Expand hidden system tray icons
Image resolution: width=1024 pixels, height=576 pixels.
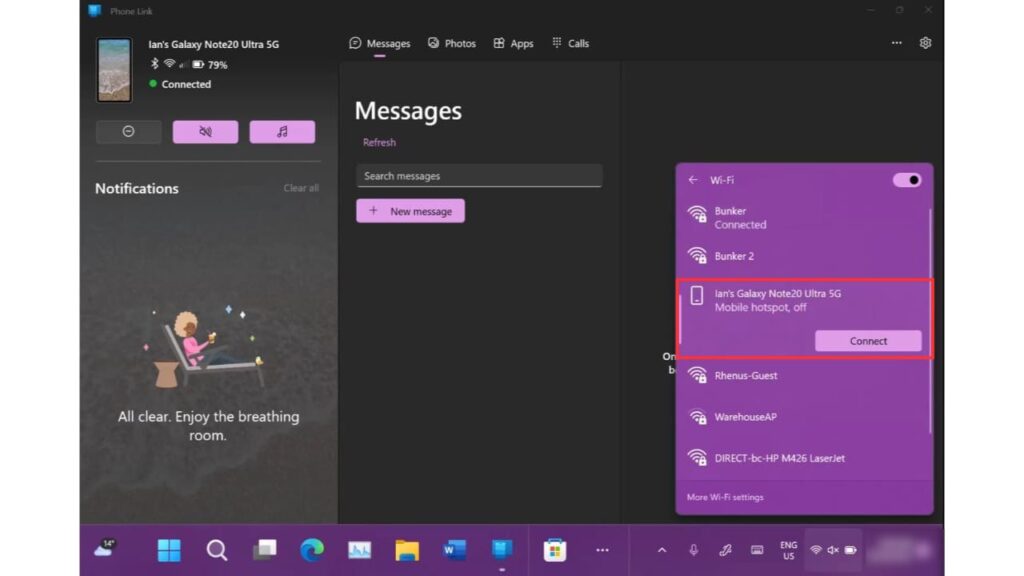pyautogui.click(x=662, y=550)
